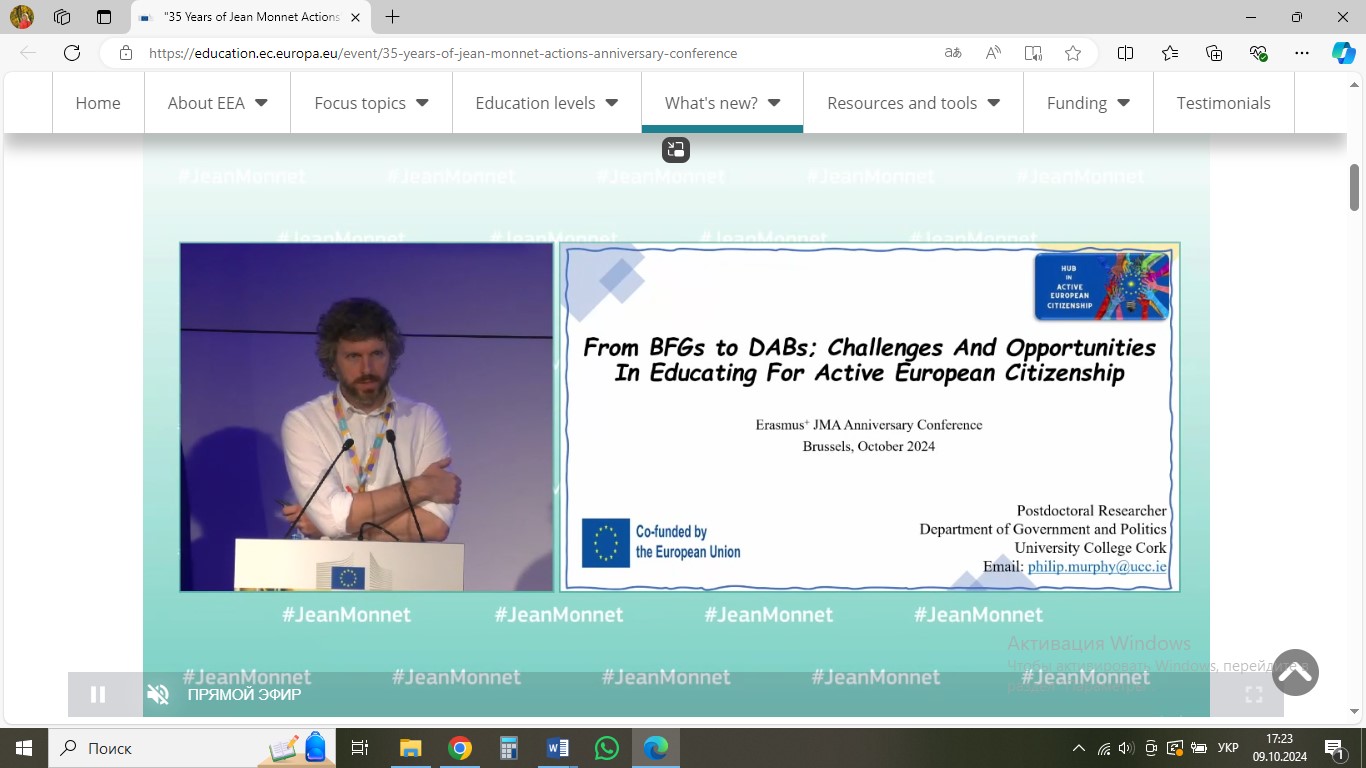Click the picture-in-picture icon above video
1366x768 pixels.
tap(675, 150)
